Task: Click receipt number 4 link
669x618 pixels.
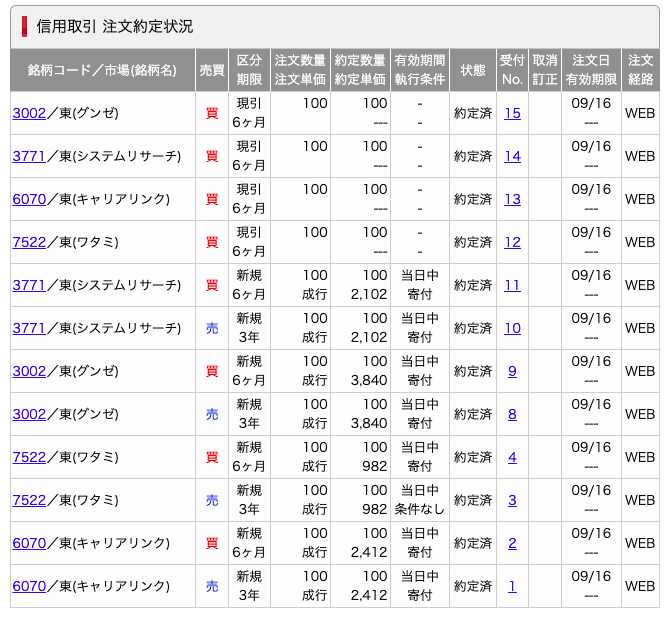Action: click(512, 457)
